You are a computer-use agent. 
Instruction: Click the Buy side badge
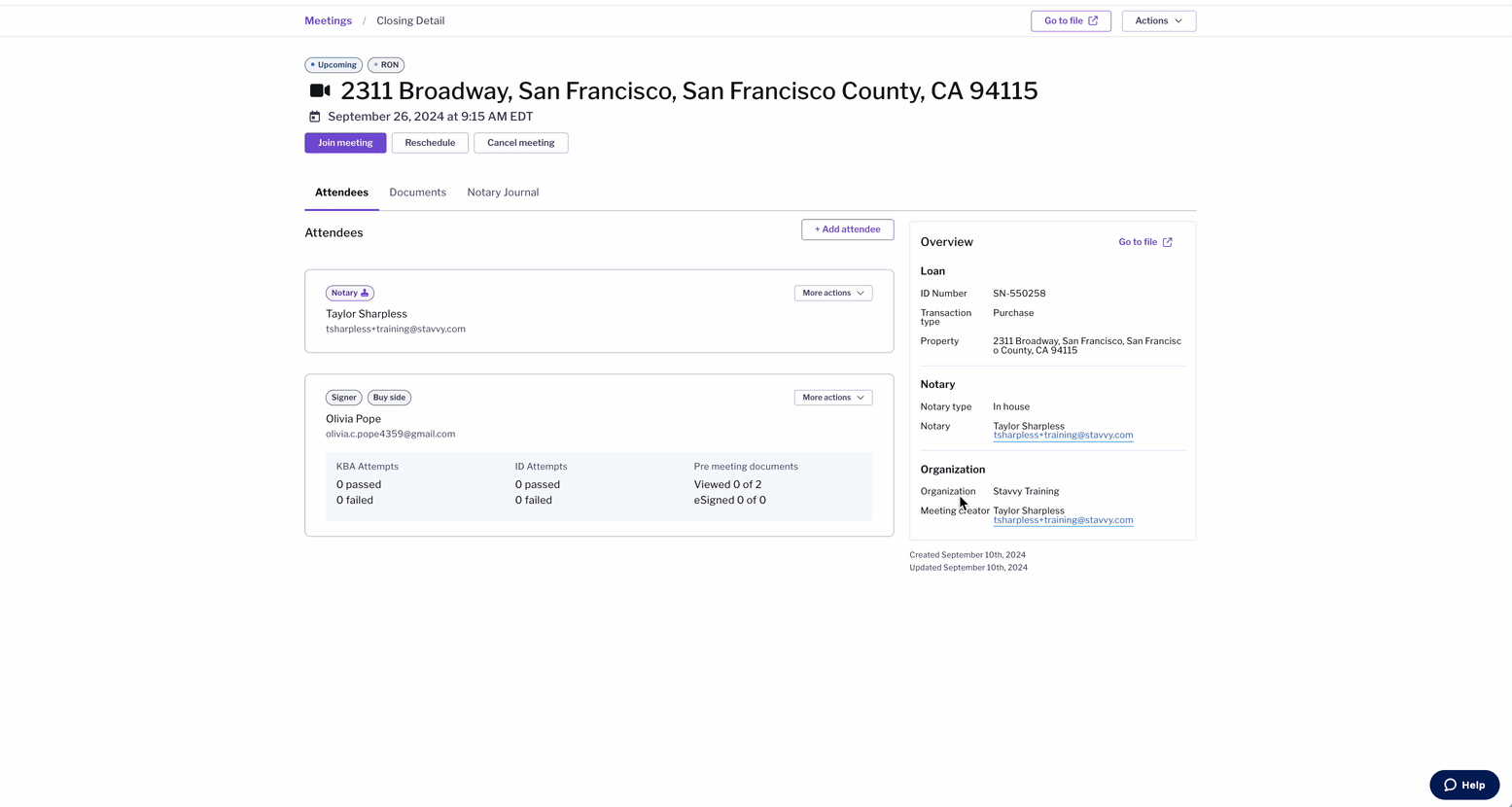[x=389, y=398]
